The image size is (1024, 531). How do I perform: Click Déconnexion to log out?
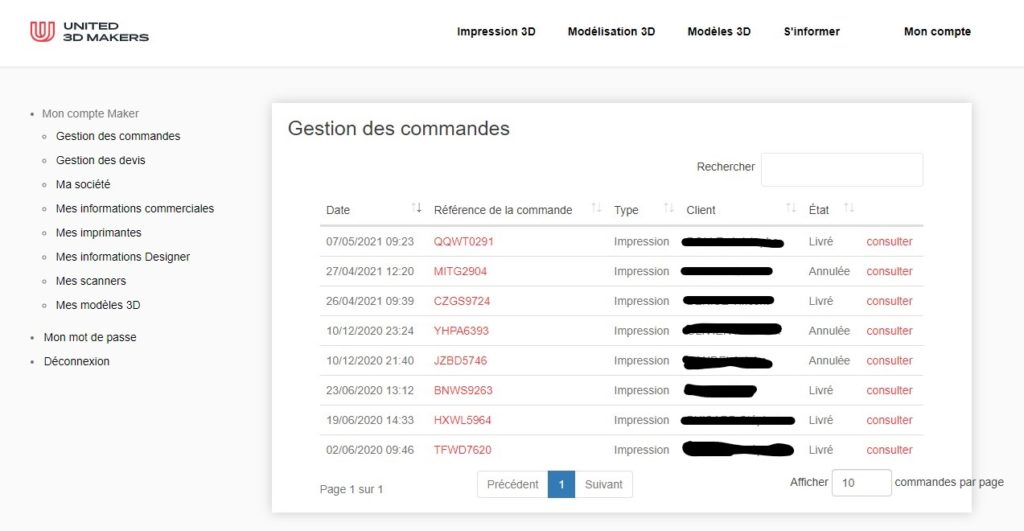[x=76, y=361]
